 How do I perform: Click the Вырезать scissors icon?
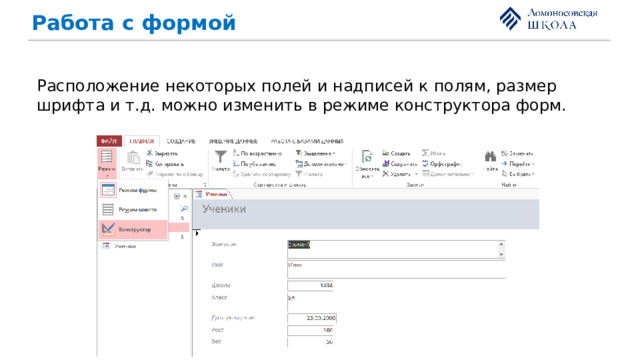[x=150, y=153]
